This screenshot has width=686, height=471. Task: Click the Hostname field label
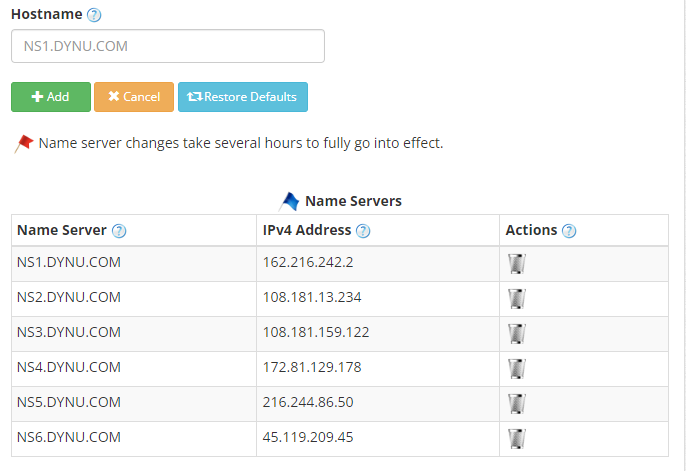[46, 14]
